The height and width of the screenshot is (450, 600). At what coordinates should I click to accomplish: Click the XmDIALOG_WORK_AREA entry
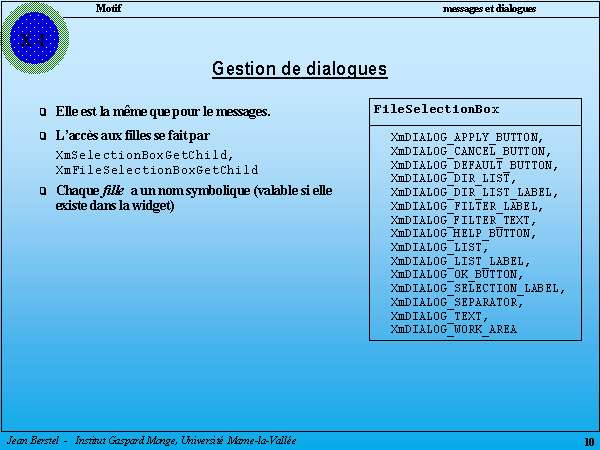[x=454, y=329]
